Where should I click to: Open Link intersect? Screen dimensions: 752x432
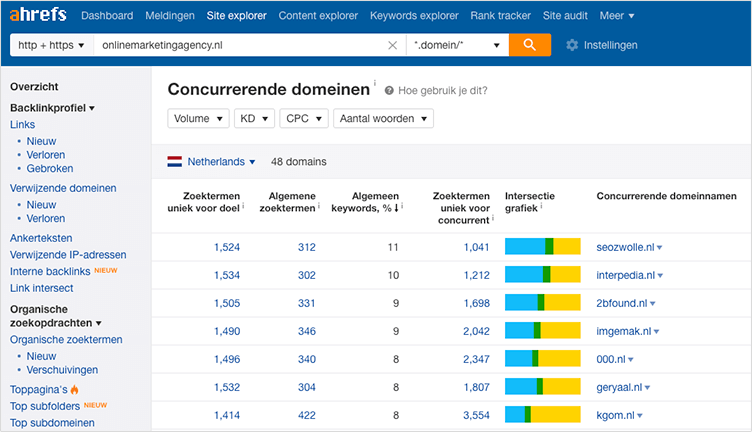42,289
